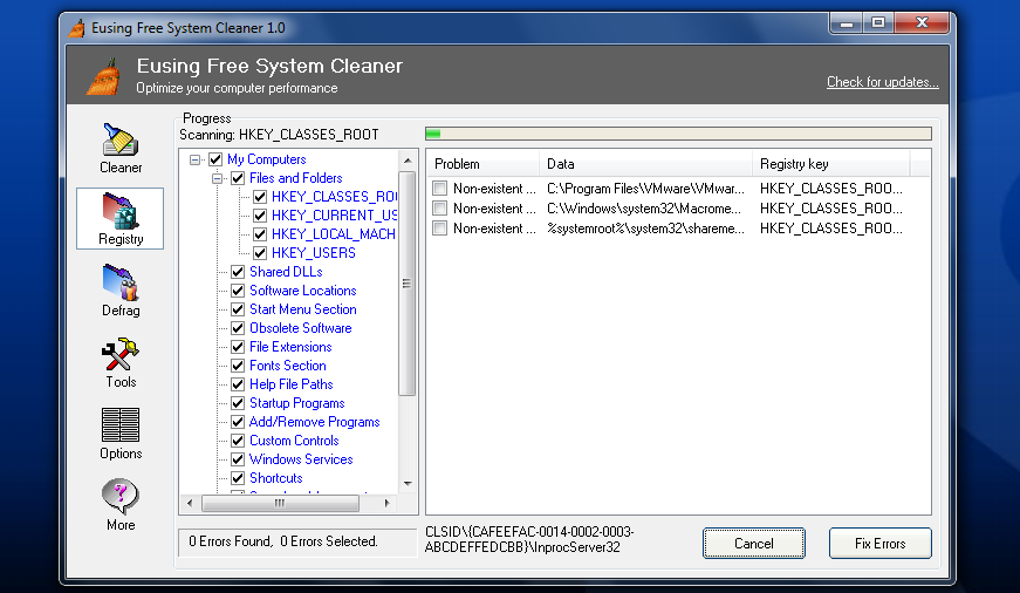Click the tree horizontal scrollbar thumb
Screen dimensions: 1020x593
tap(280, 503)
